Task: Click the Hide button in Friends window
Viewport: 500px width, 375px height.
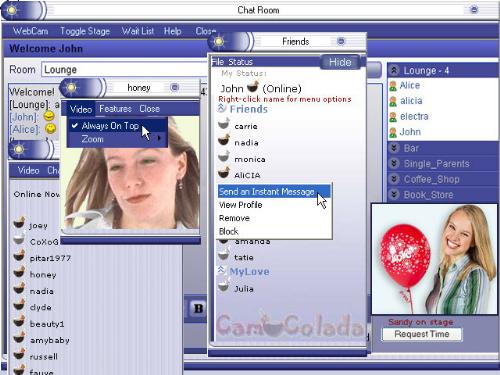Action: point(340,62)
